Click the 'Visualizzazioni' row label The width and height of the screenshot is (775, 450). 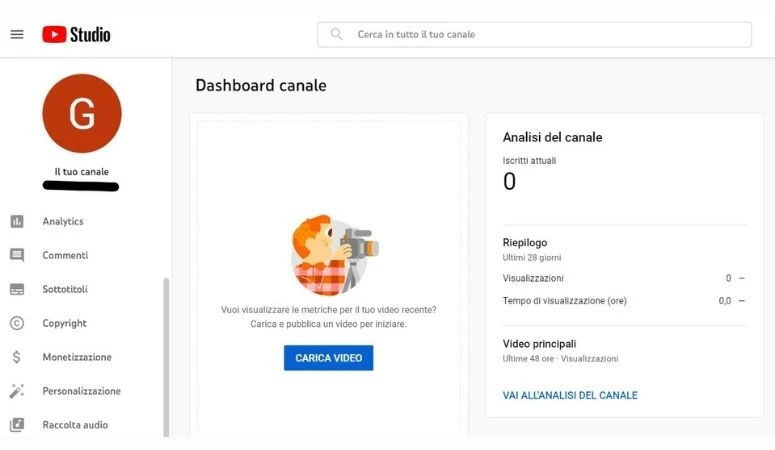tap(533, 278)
